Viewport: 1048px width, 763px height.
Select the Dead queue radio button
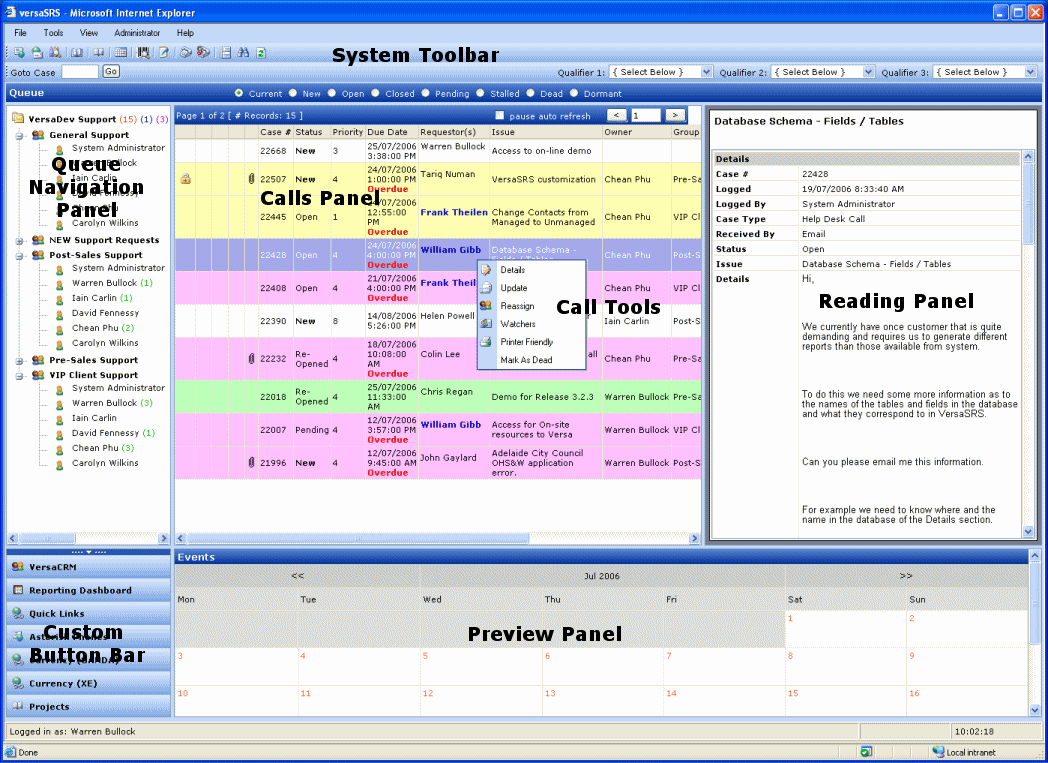click(530, 94)
